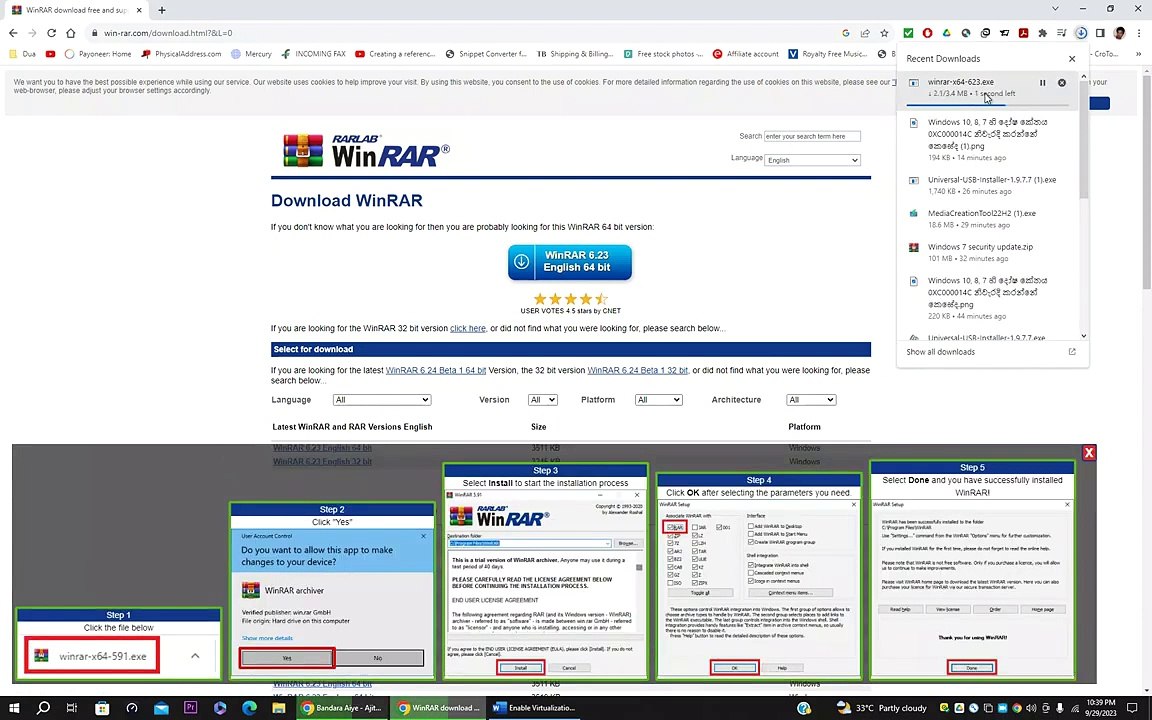Screen dimensions: 1152x720
Task: Open Payoneer: Home bookmark
Action: tap(98, 54)
